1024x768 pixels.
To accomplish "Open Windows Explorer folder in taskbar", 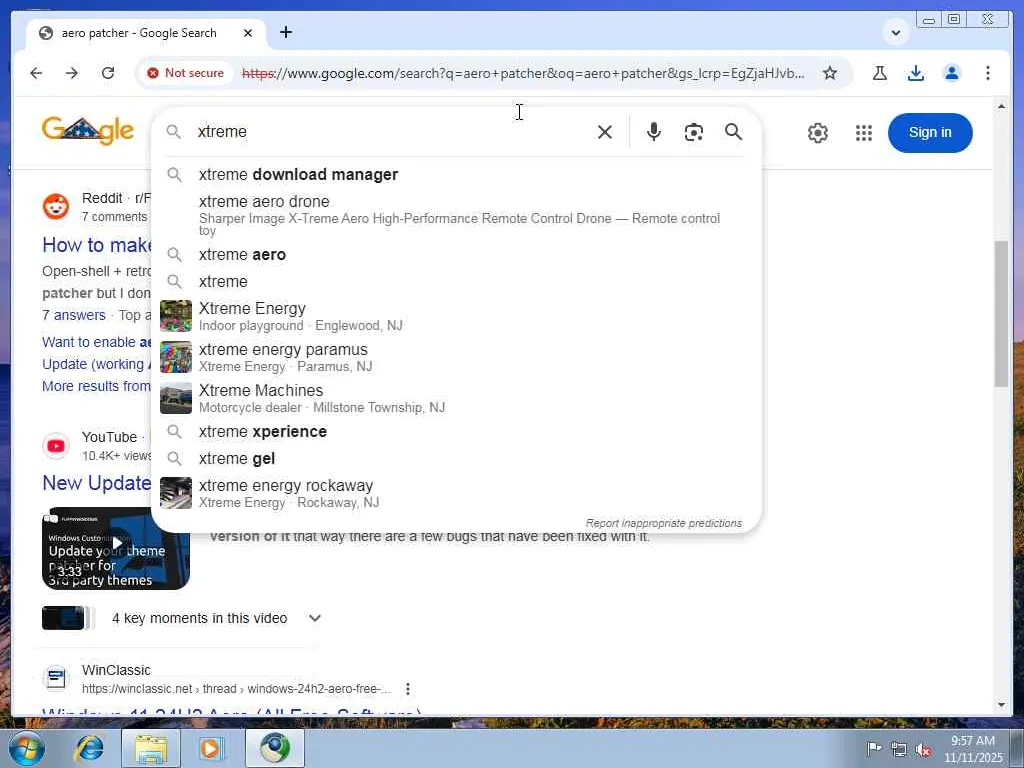I will [151, 748].
